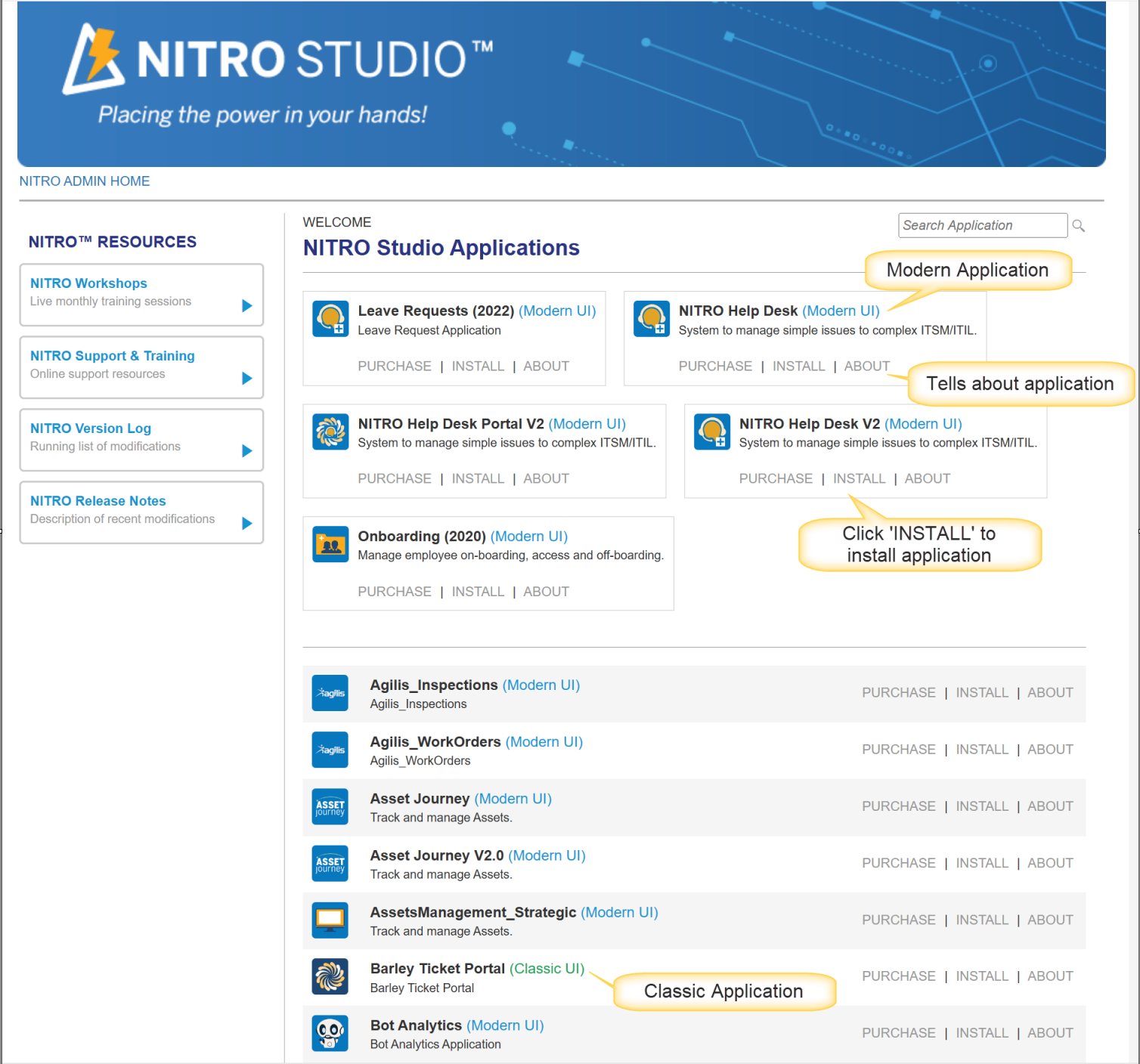This screenshot has width=1140, height=1064.
Task: Click INSTALL in the AssetsManagement_Strategic row
Action: click(x=982, y=920)
